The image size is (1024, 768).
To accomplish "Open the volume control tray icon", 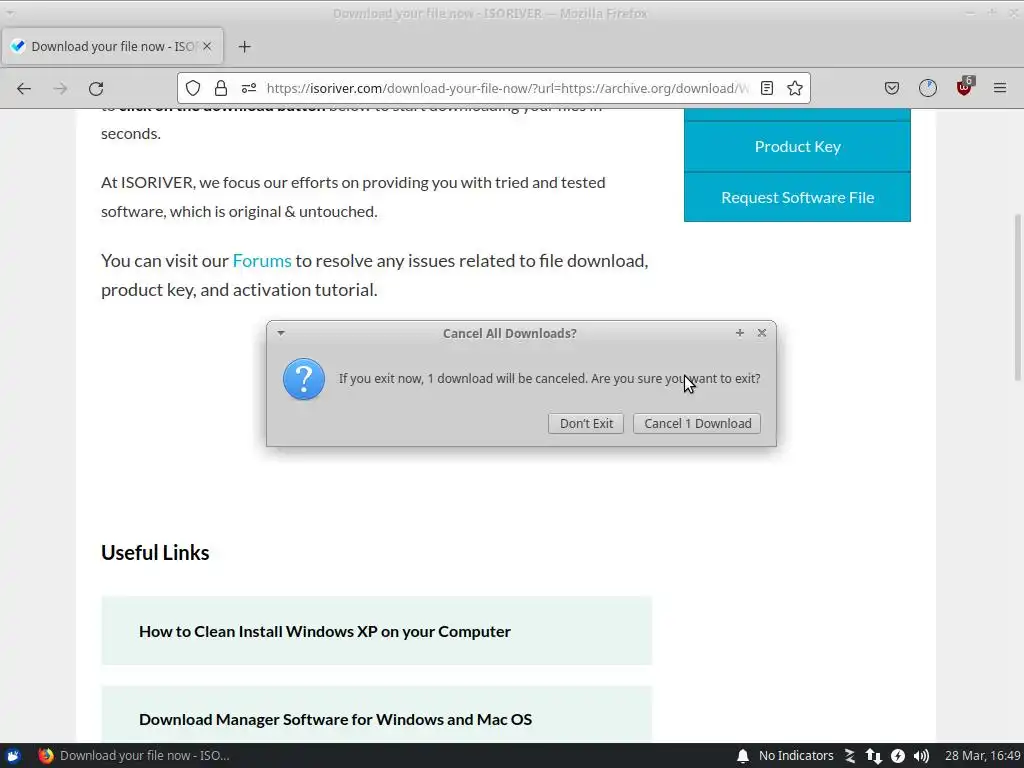I will (x=921, y=756).
